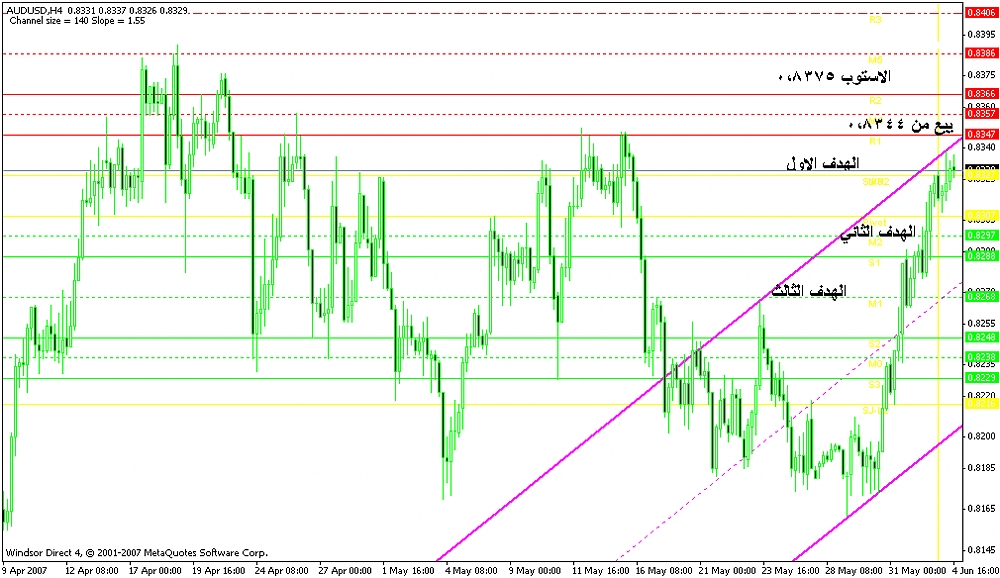Click the yellow R1 pivot level label
Image resolution: width=1000 pixels, height=578 pixels.
(874, 140)
